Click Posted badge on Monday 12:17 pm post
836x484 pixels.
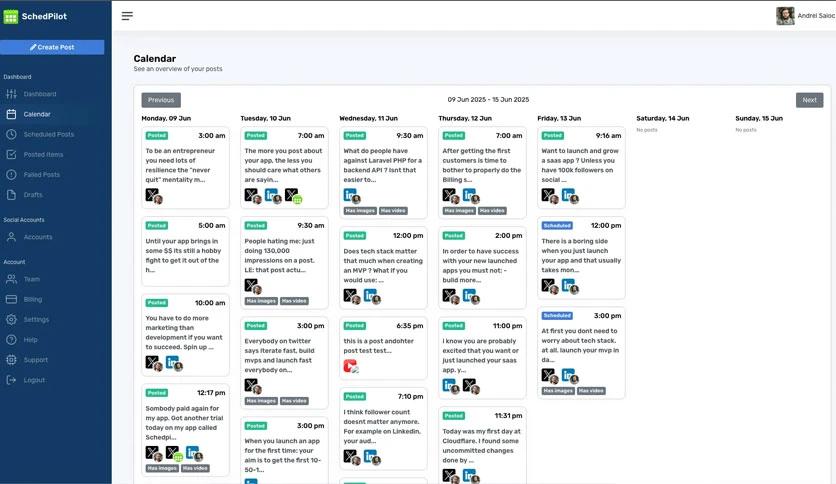pyautogui.click(x=157, y=393)
